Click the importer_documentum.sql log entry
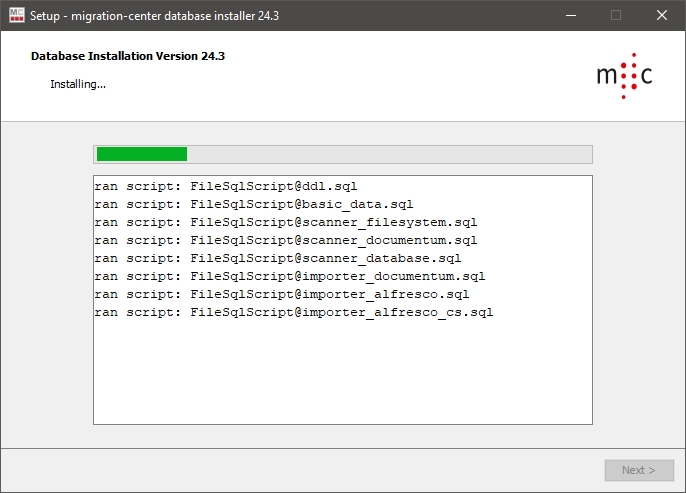This screenshot has height=493, width=686. tap(289, 277)
